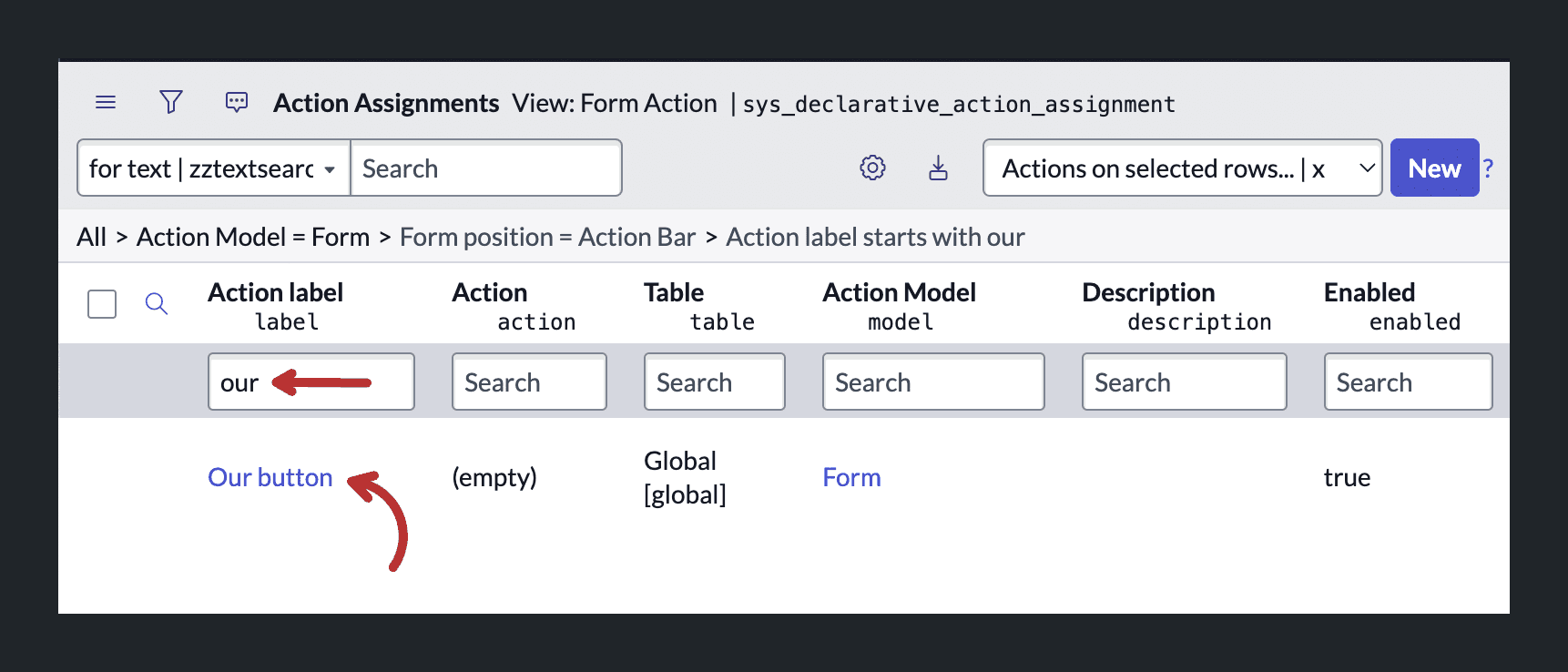Select 'Action Model = Form' breadcrumb
Viewport: 1568px width, 672px height.
(253, 237)
